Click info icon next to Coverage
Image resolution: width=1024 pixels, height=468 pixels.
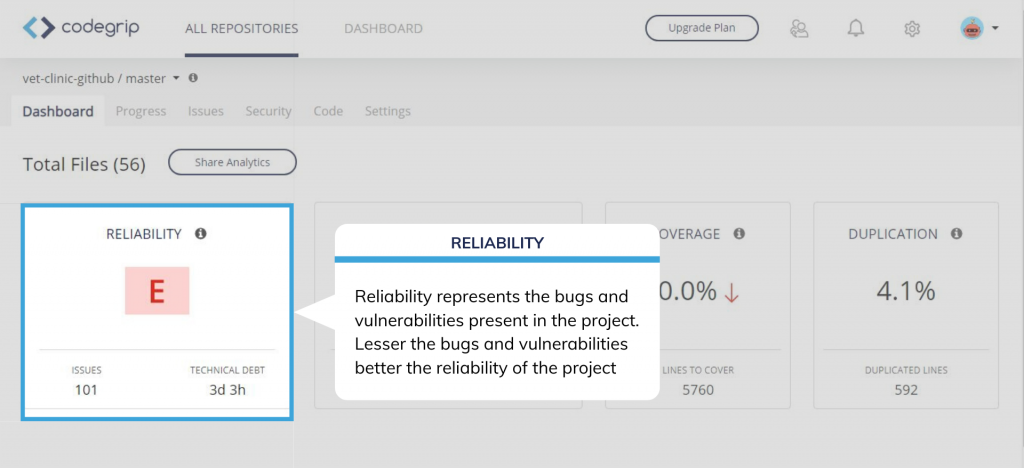pos(739,233)
